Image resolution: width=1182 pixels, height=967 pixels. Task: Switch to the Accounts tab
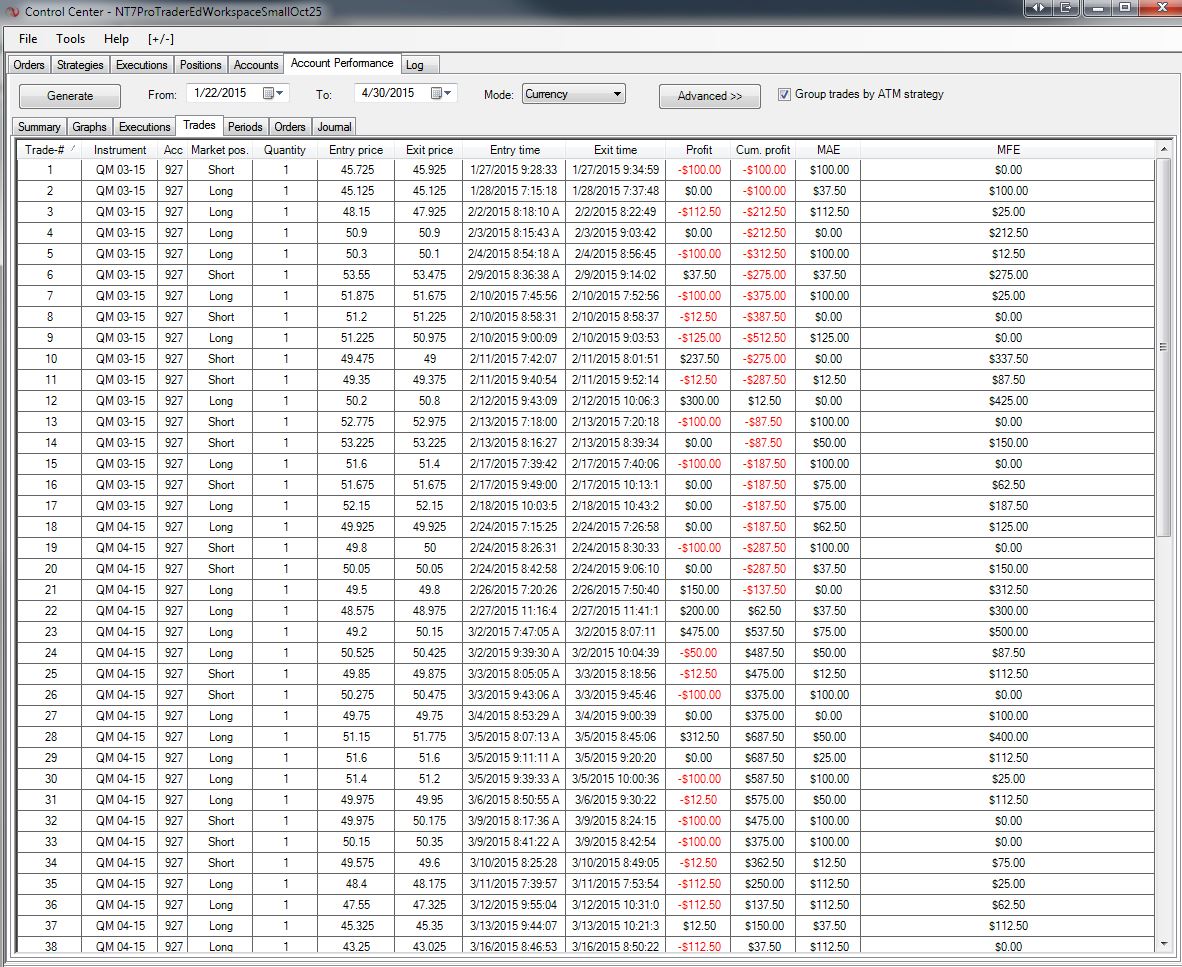pos(256,65)
